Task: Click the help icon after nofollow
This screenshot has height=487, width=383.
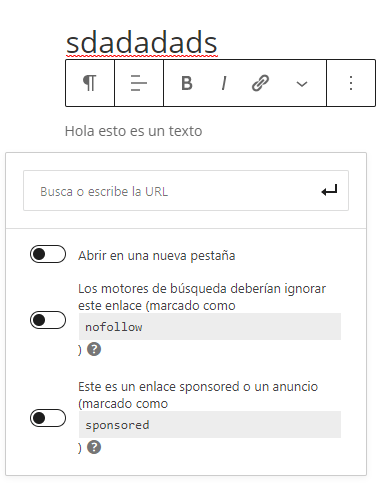Action: (94, 349)
